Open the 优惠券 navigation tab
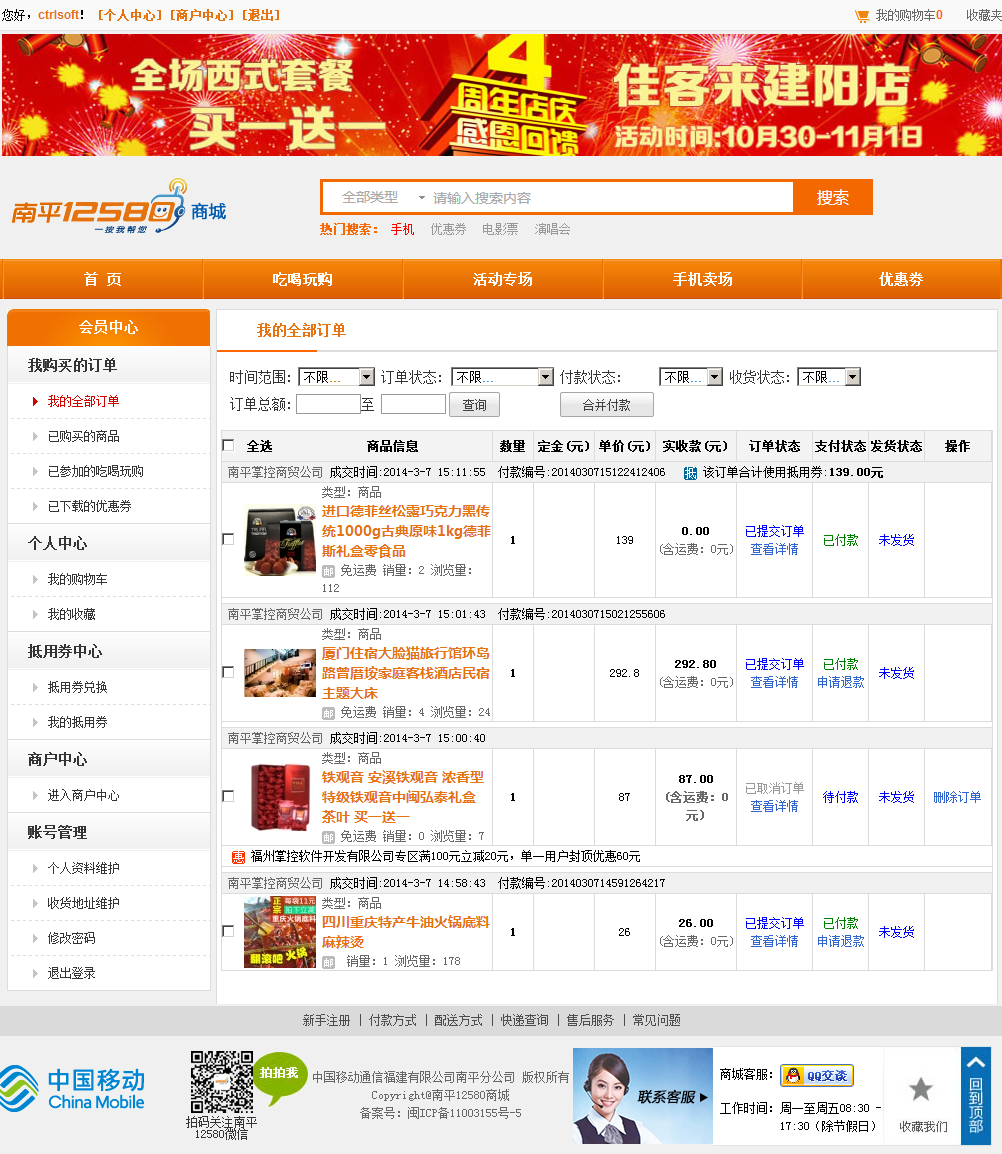 click(x=901, y=279)
